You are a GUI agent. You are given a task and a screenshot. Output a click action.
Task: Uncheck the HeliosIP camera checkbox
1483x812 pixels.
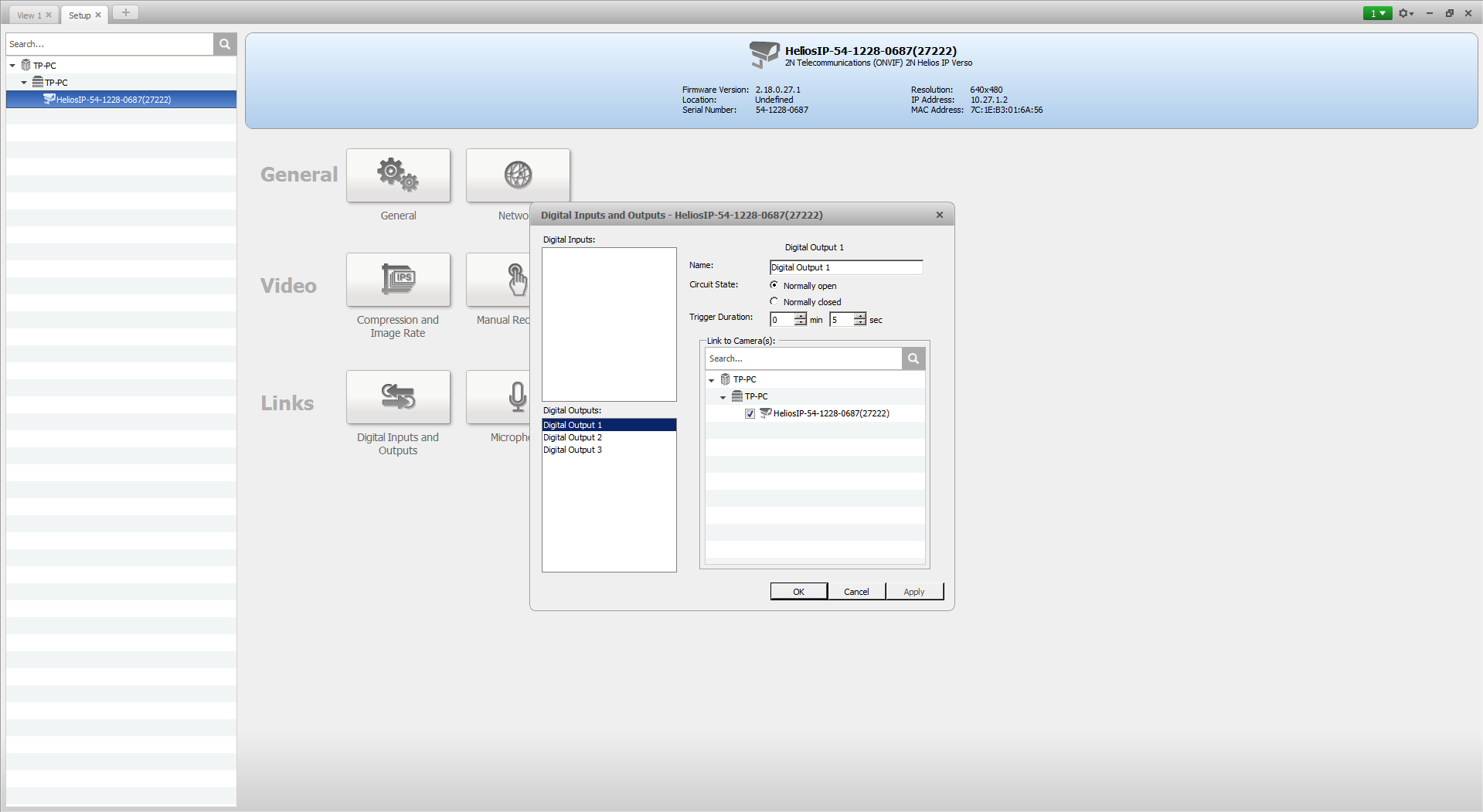pyautogui.click(x=750, y=414)
